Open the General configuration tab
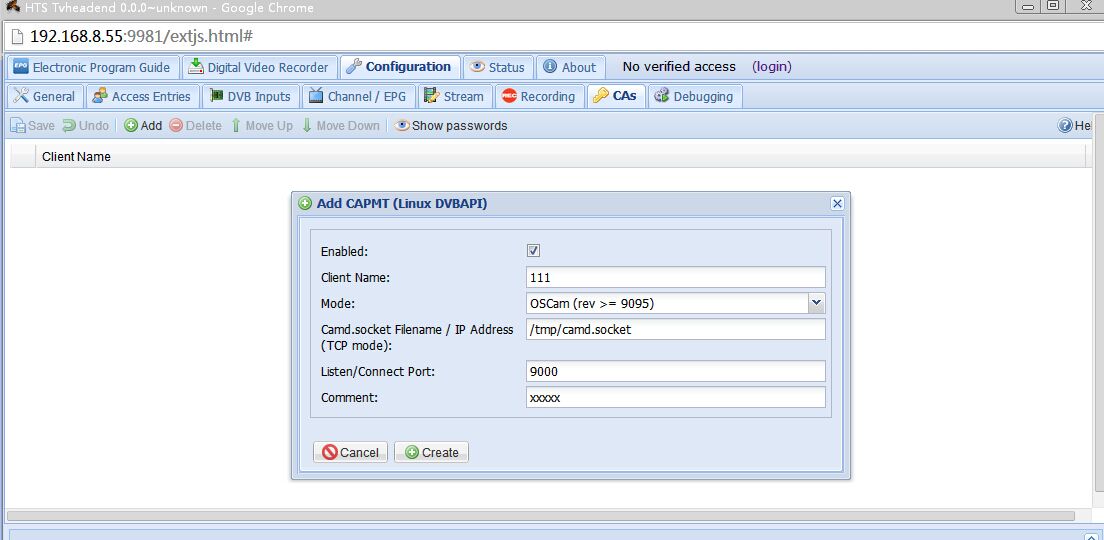 point(44,96)
